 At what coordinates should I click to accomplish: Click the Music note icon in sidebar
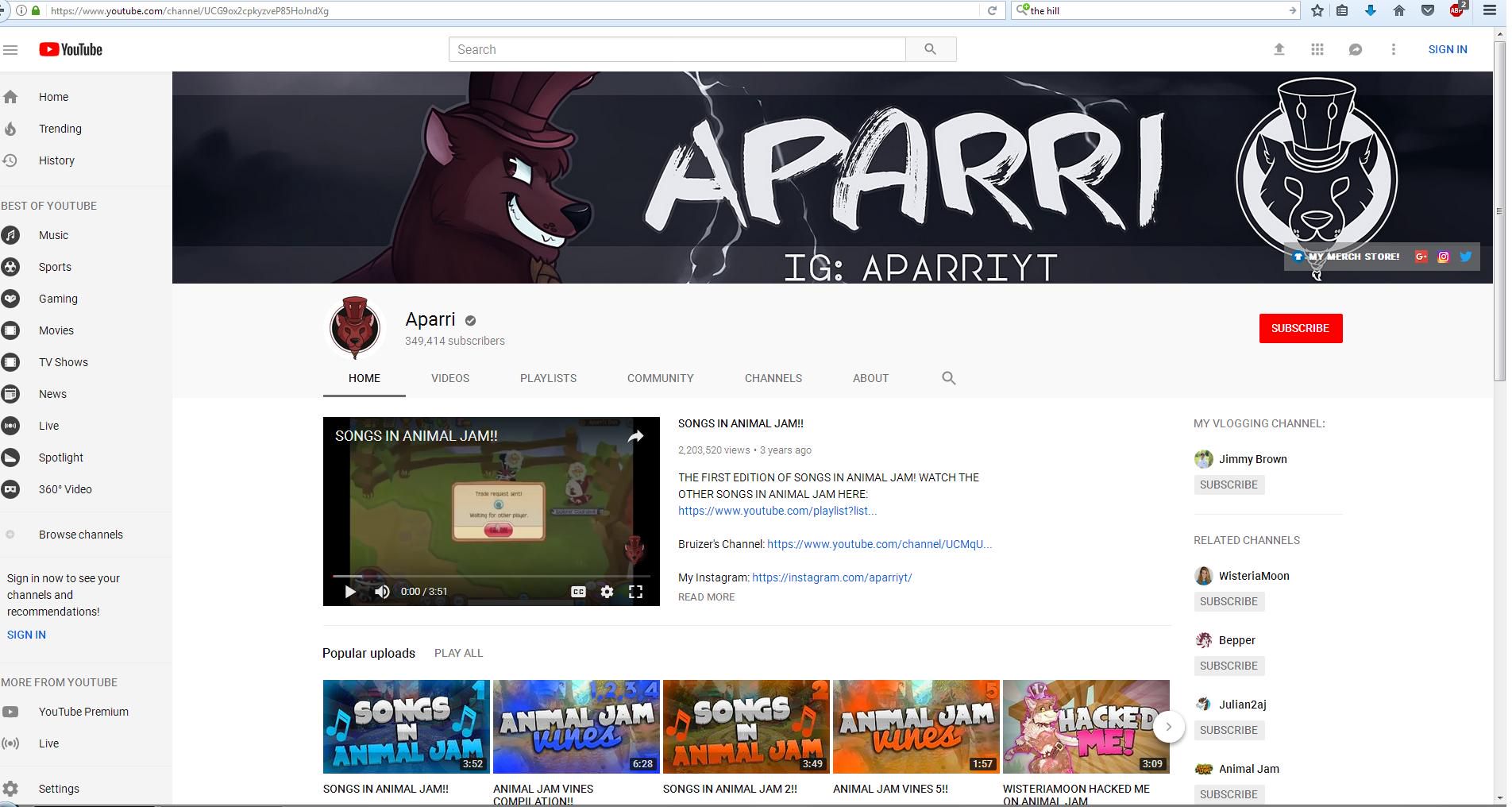coord(10,235)
